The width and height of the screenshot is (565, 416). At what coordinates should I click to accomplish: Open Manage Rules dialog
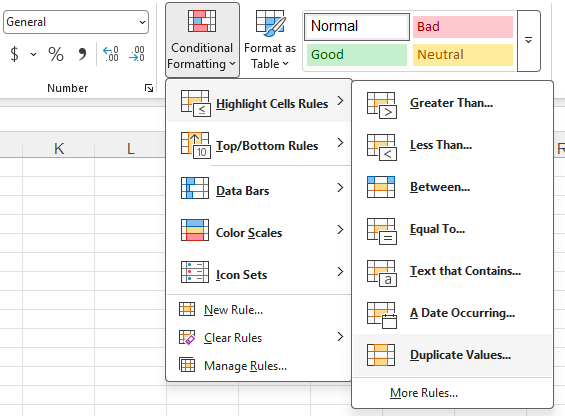point(259,366)
